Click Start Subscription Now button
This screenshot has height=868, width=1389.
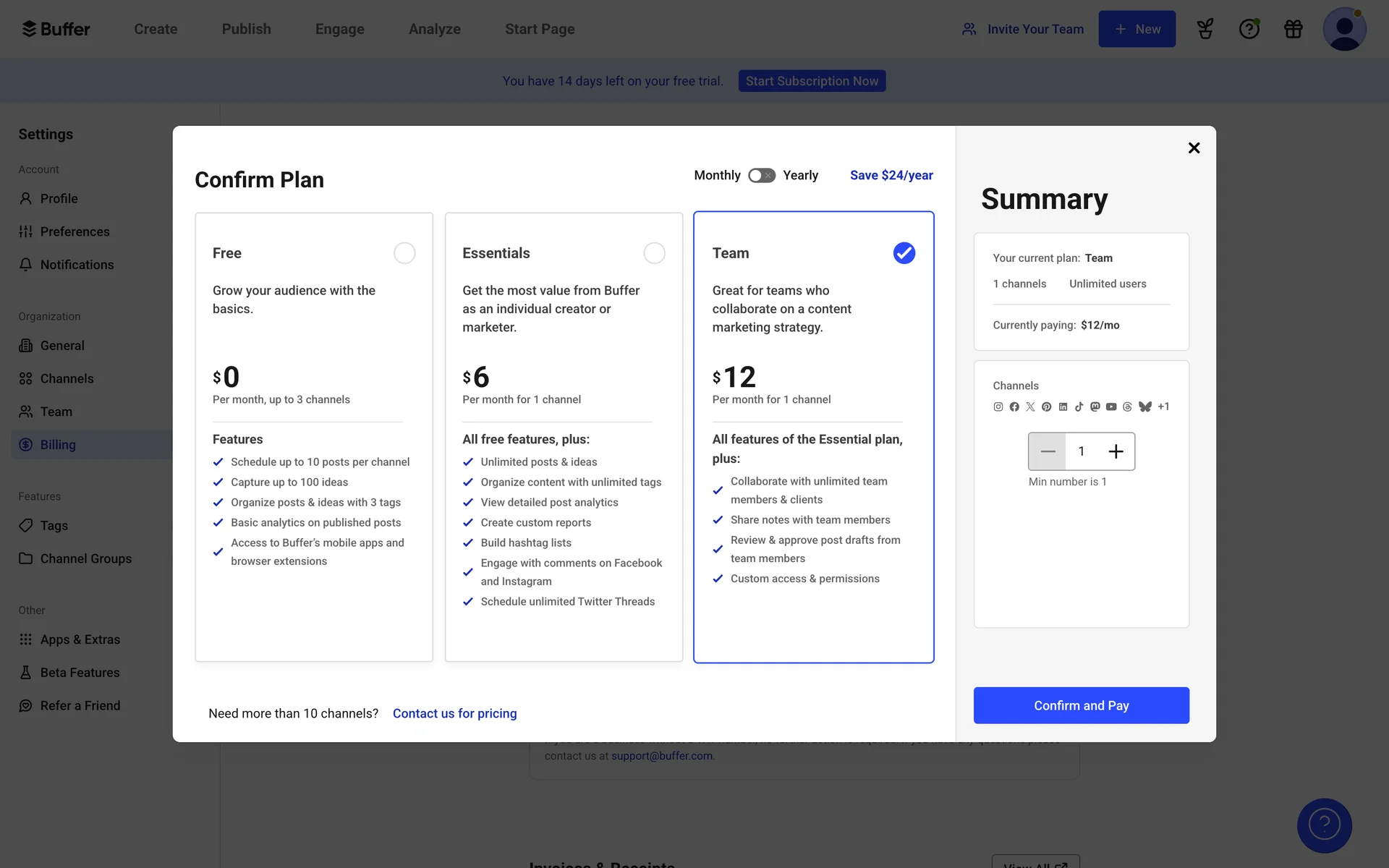812,81
